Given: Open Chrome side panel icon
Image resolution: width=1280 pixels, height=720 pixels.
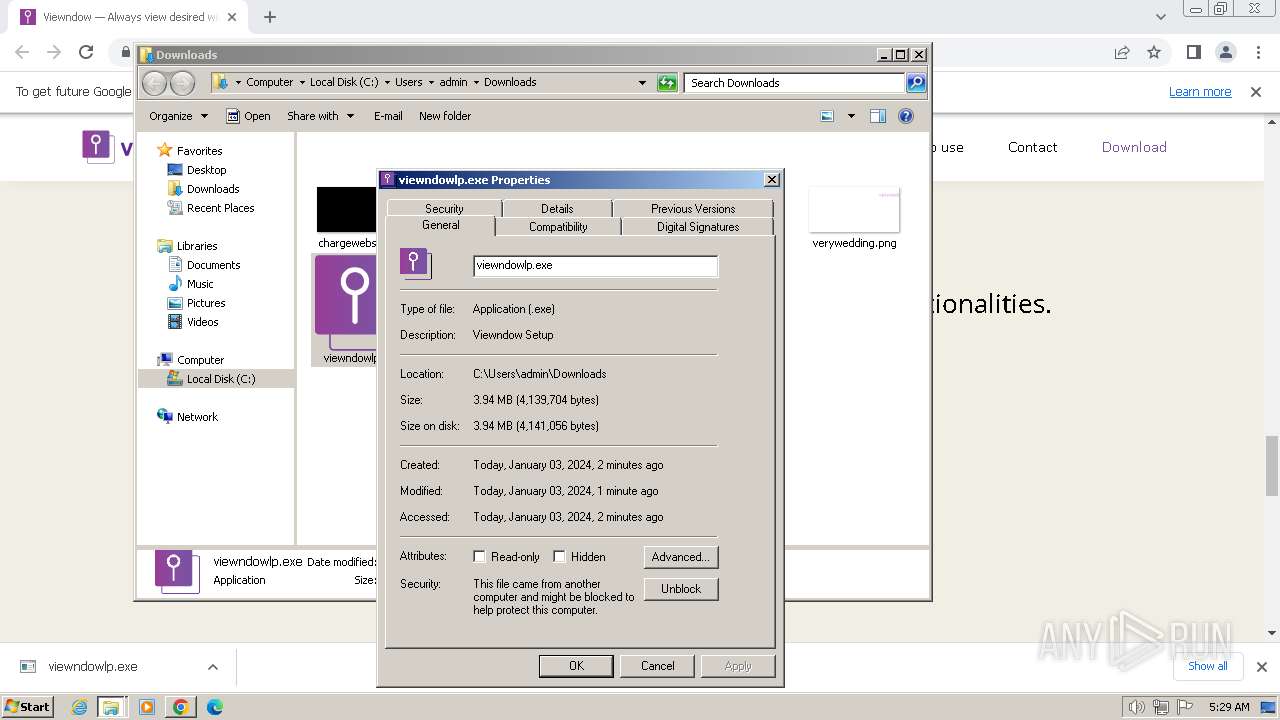Looking at the screenshot, I should [x=1193, y=52].
